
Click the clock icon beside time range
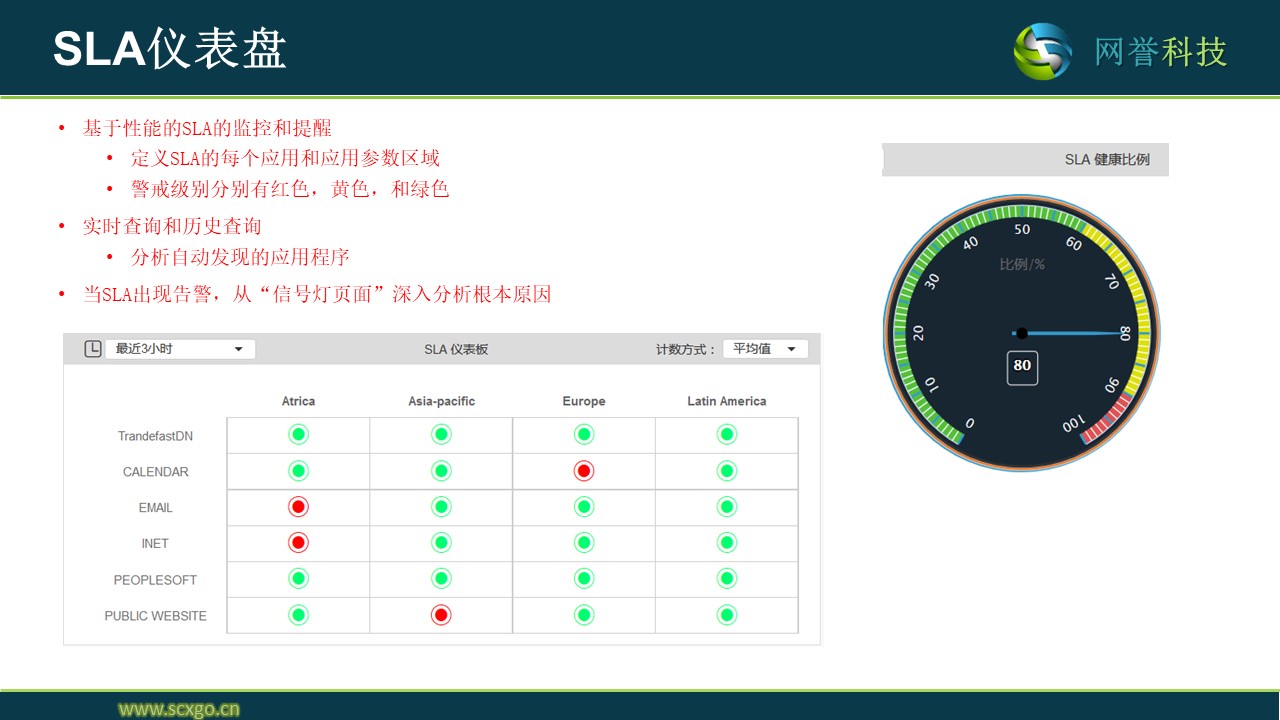(x=92, y=349)
